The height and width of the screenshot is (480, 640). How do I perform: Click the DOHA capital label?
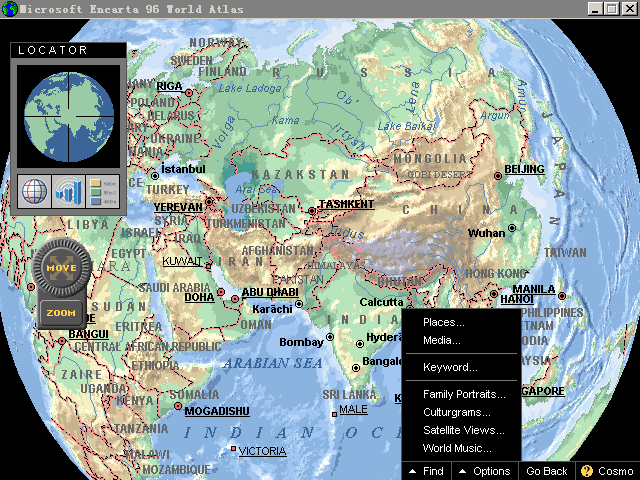click(199, 297)
